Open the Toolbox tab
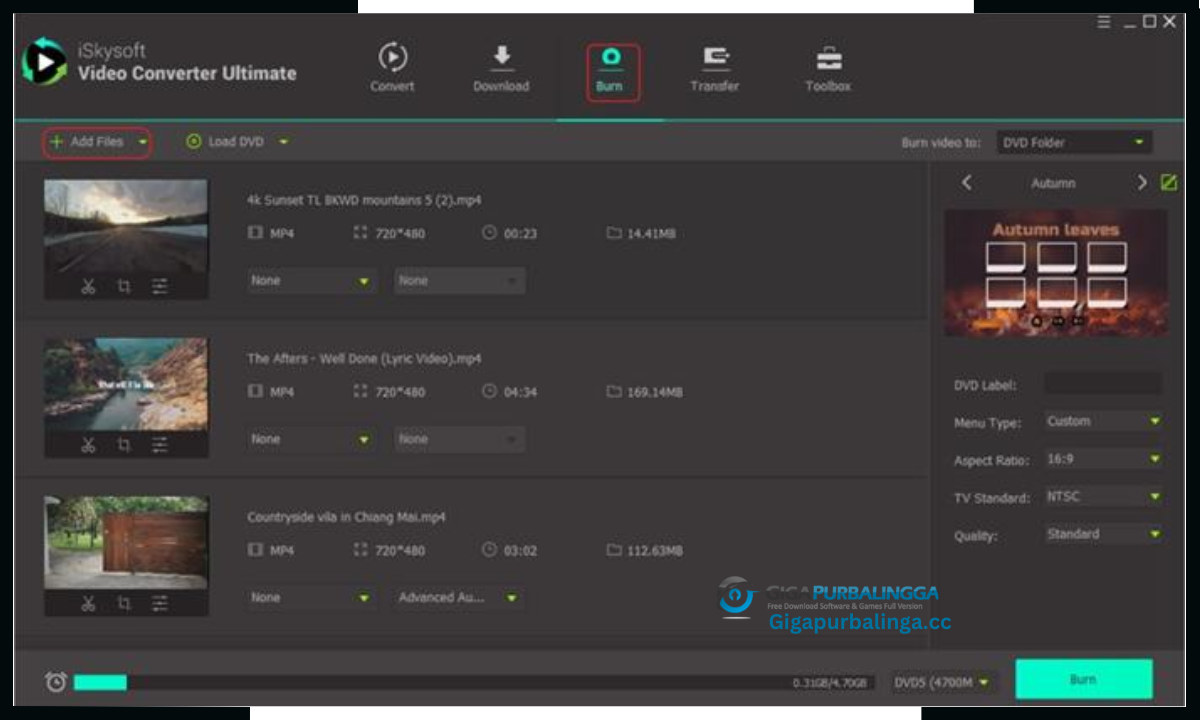1200x720 pixels. click(828, 68)
